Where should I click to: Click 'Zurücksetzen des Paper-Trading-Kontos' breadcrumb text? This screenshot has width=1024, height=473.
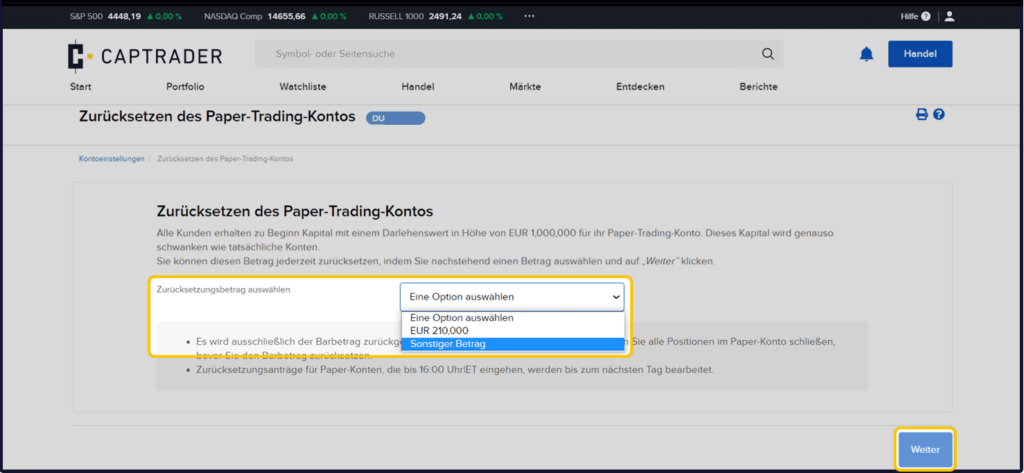(x=225, y=159)
